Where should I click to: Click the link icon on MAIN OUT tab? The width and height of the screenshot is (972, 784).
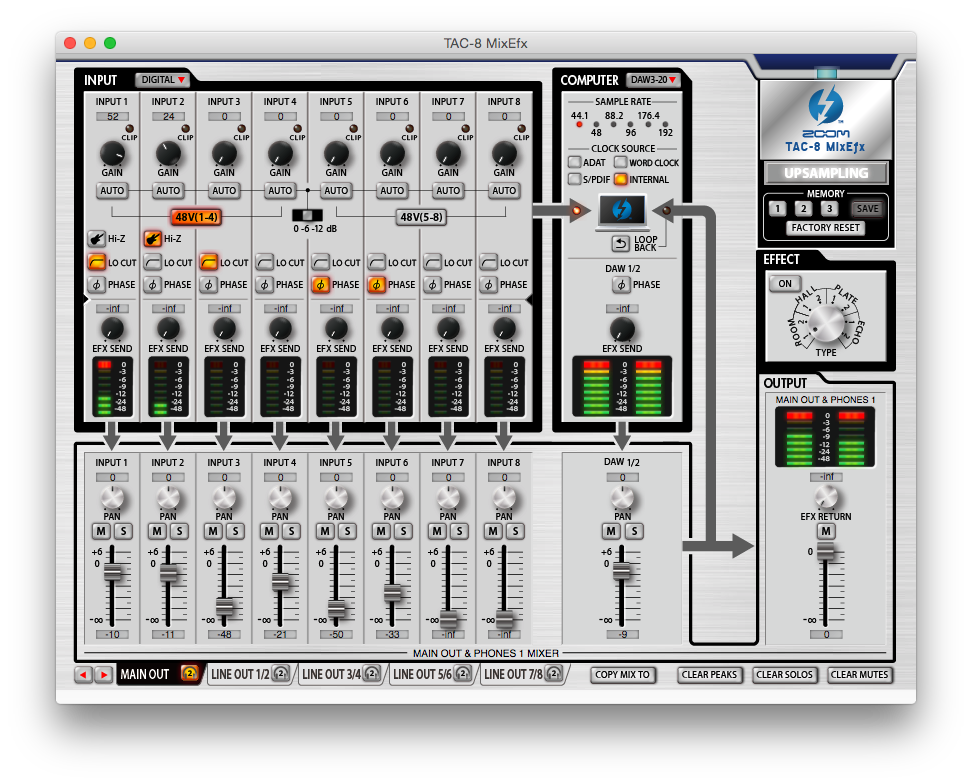[x=190, y=673]
